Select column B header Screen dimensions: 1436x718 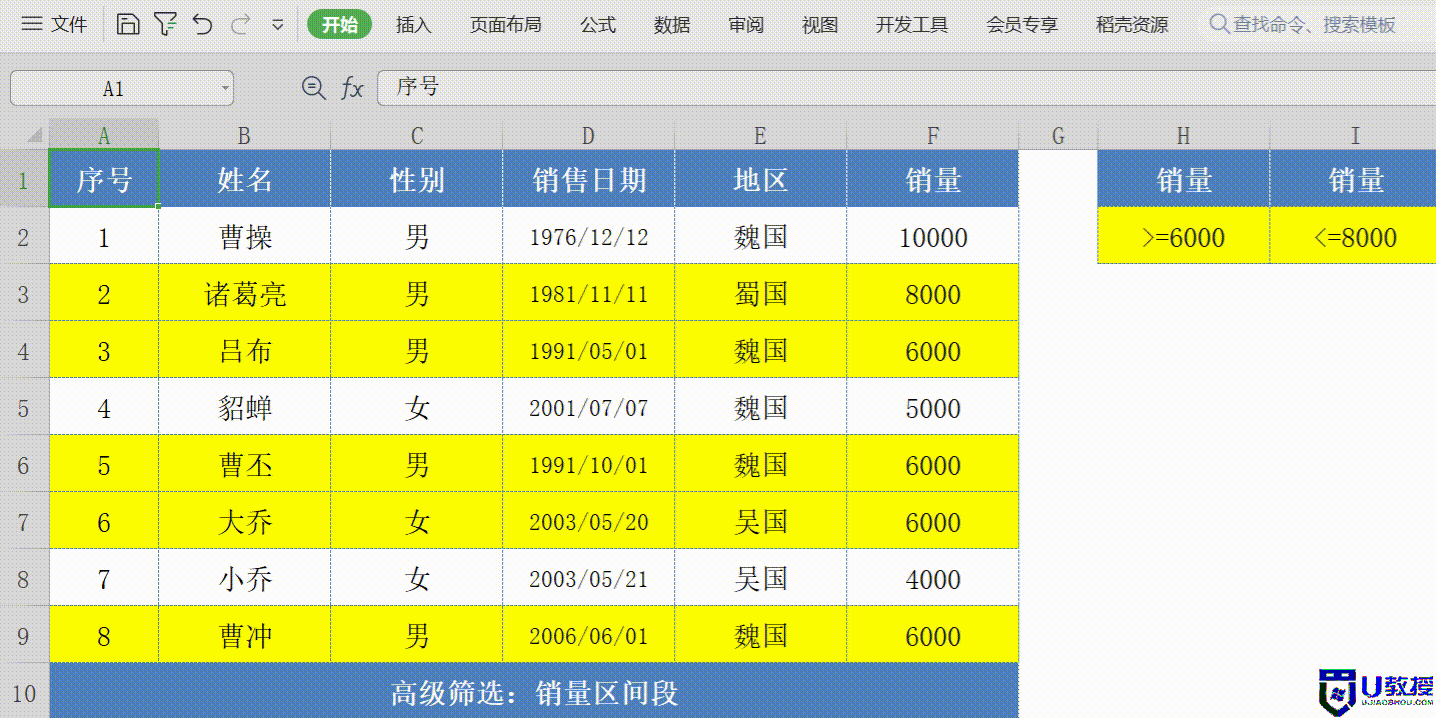point(245,135)
